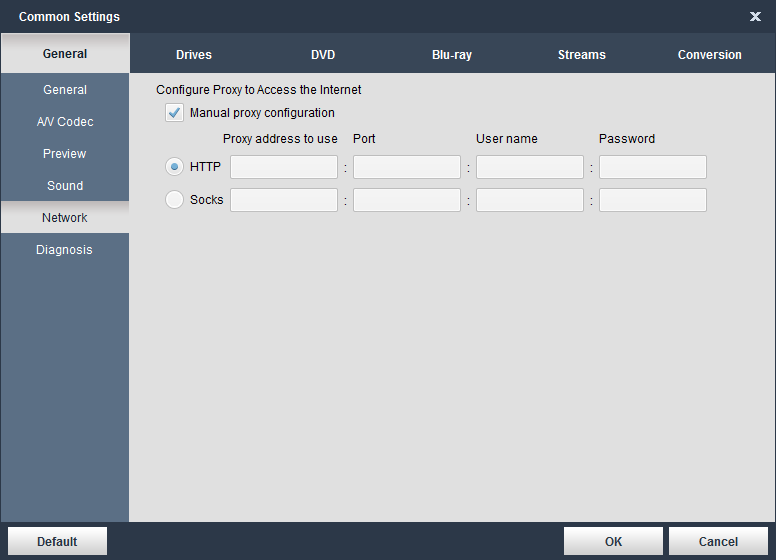
Task: Uncheck Manual proxy configuration checkbox
Action: click(175, 113)
